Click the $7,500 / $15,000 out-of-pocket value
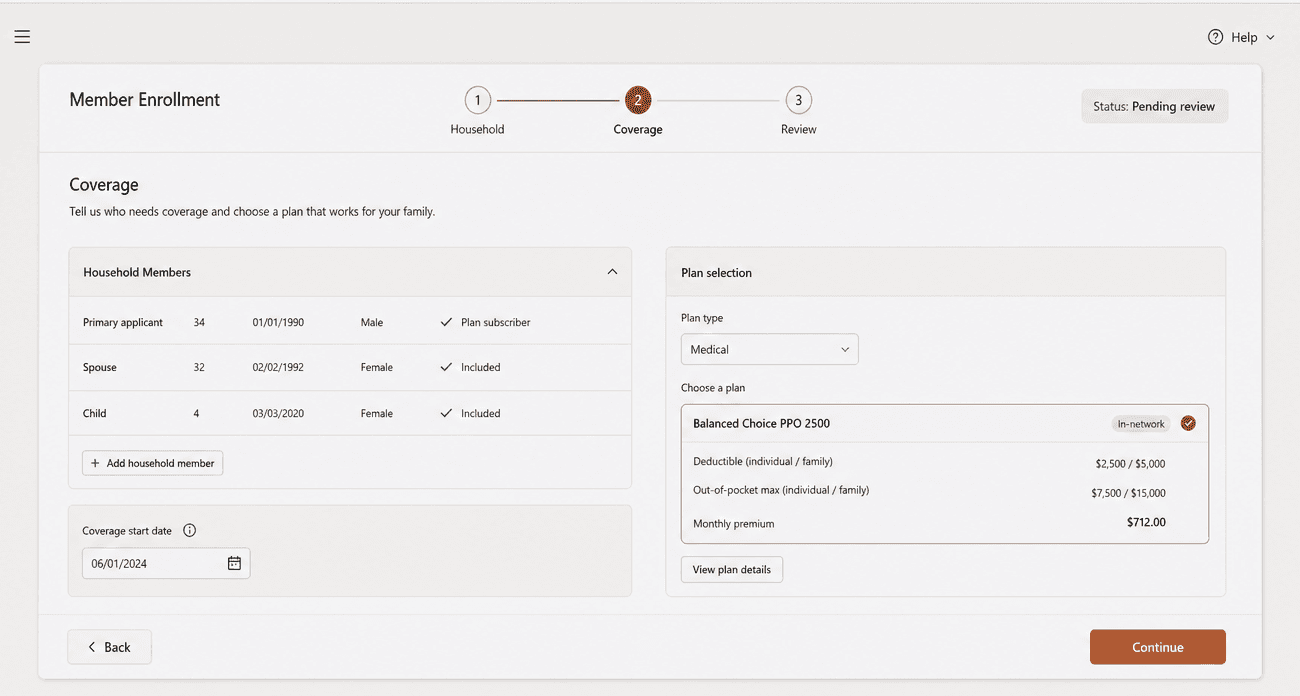 tap(1128, 493)
